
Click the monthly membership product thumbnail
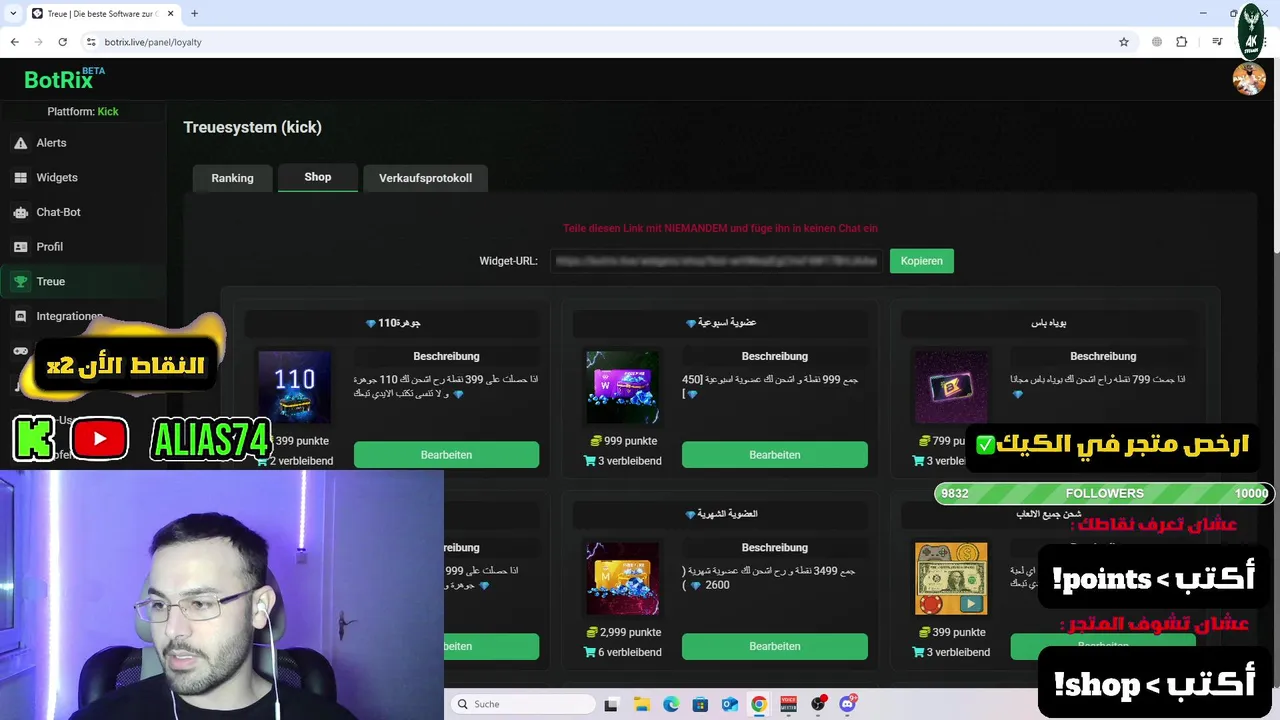623,578
